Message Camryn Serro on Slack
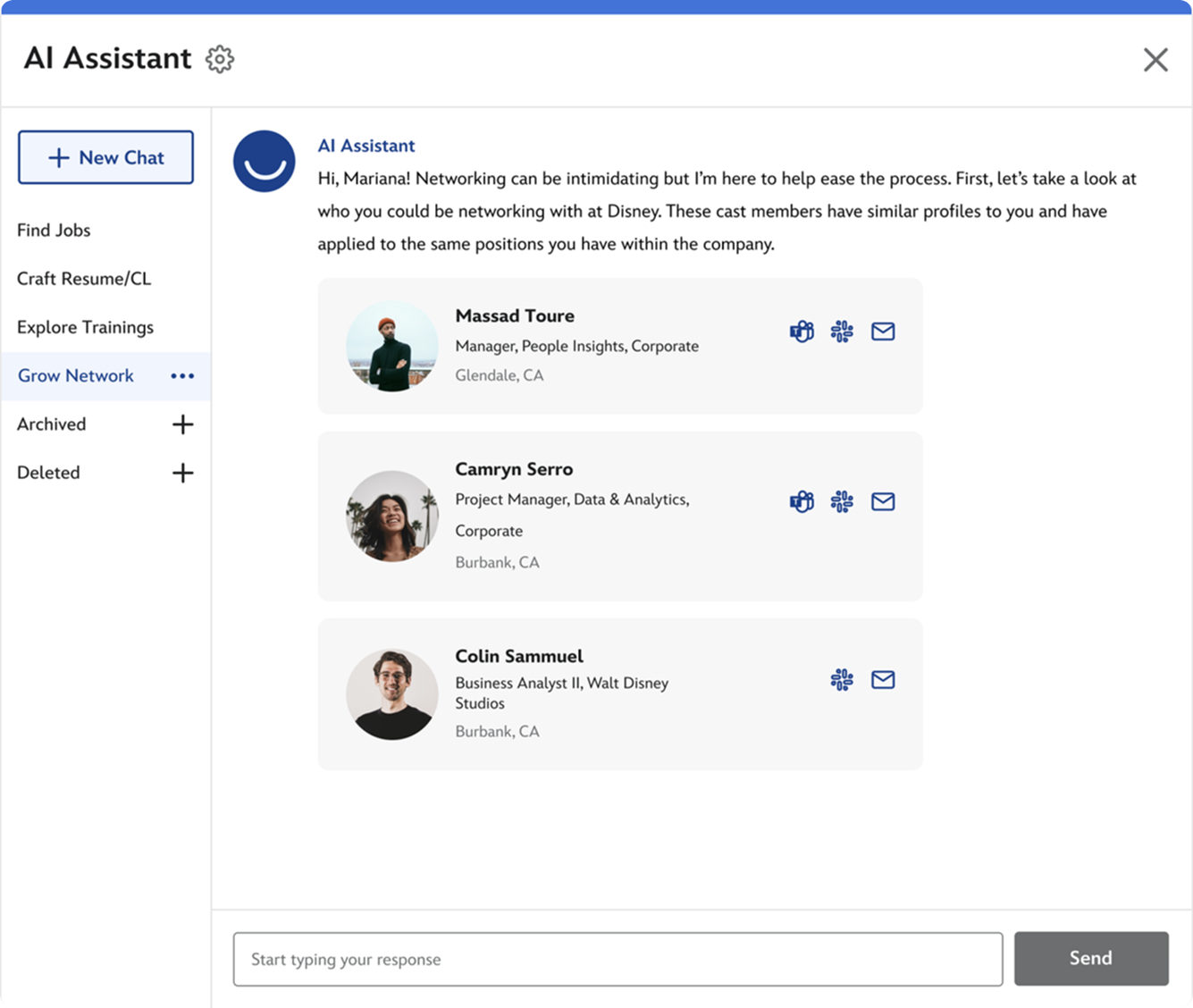The image size is (1193, 1008). (842, 502)
